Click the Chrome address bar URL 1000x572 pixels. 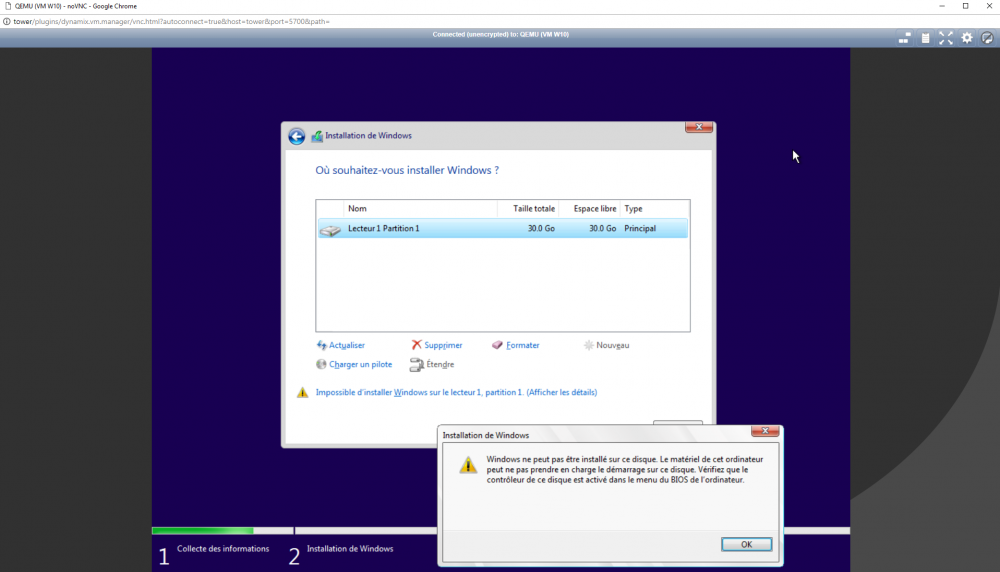pyautogui.click(x=172, y=21)
